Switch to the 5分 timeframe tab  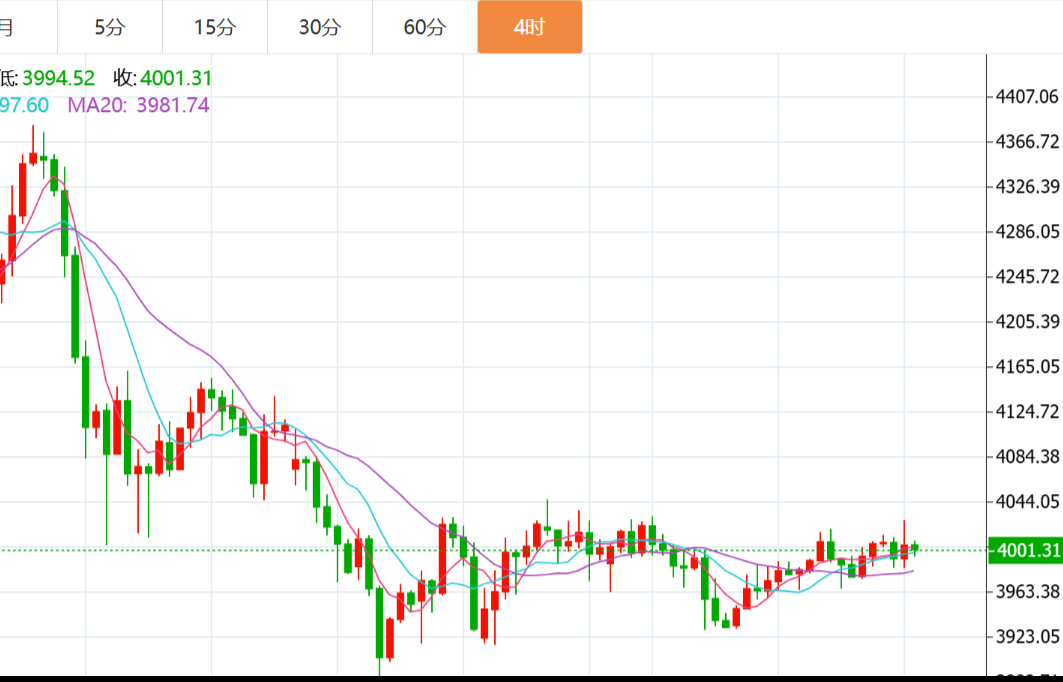tap(110, 27)
